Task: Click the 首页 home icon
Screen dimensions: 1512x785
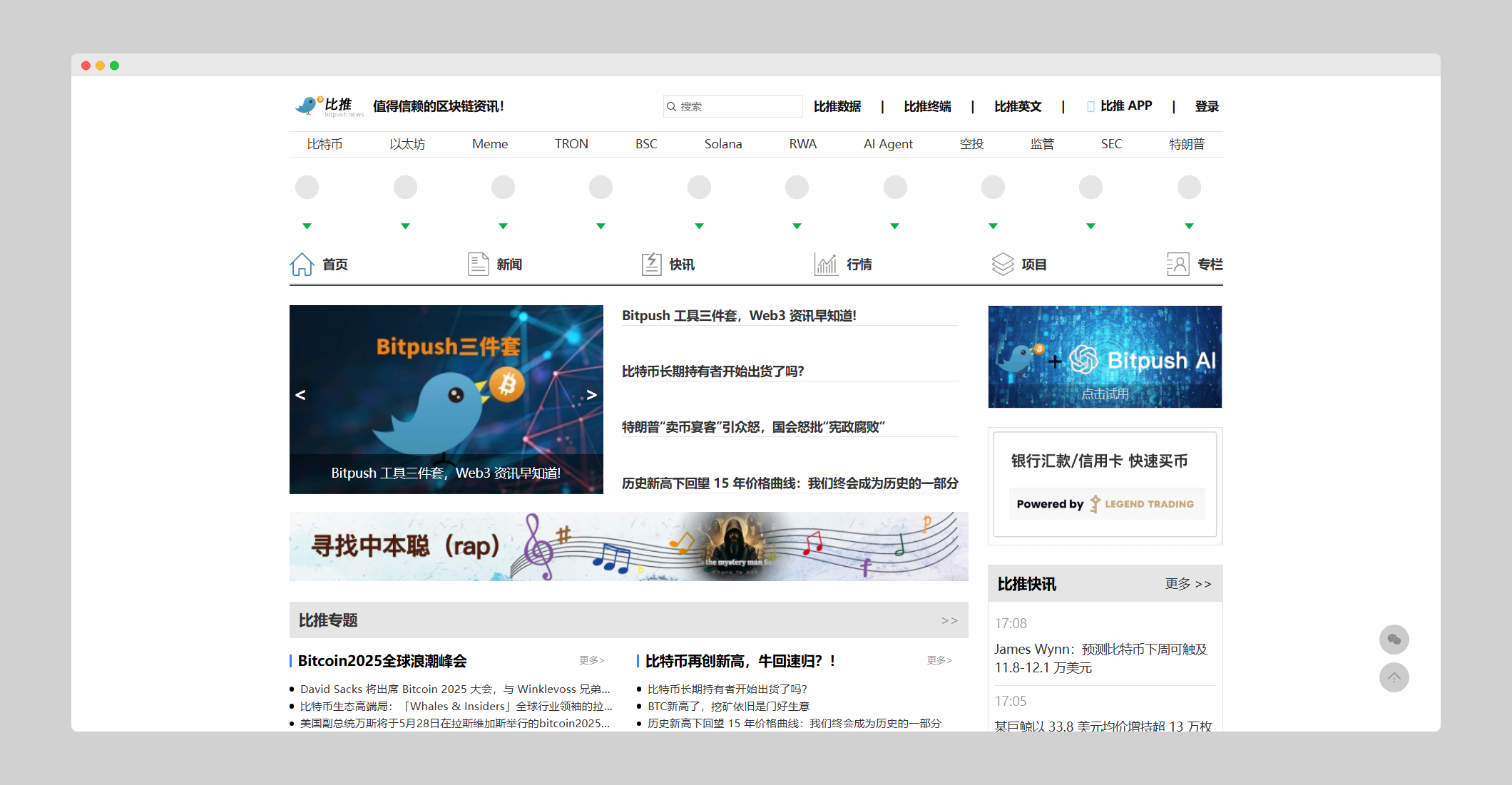Action: point(302,264)
